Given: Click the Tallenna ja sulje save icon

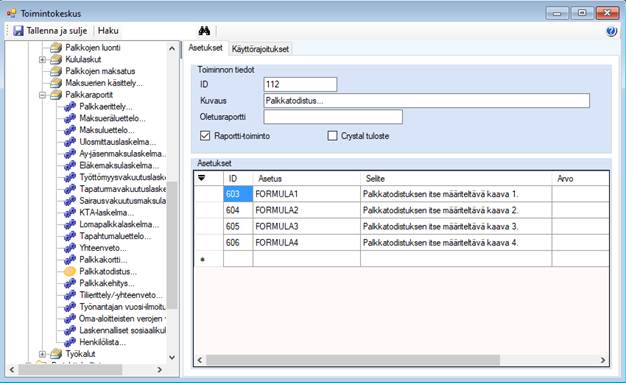Looking at the screenshot, I should tap(18, 31).
